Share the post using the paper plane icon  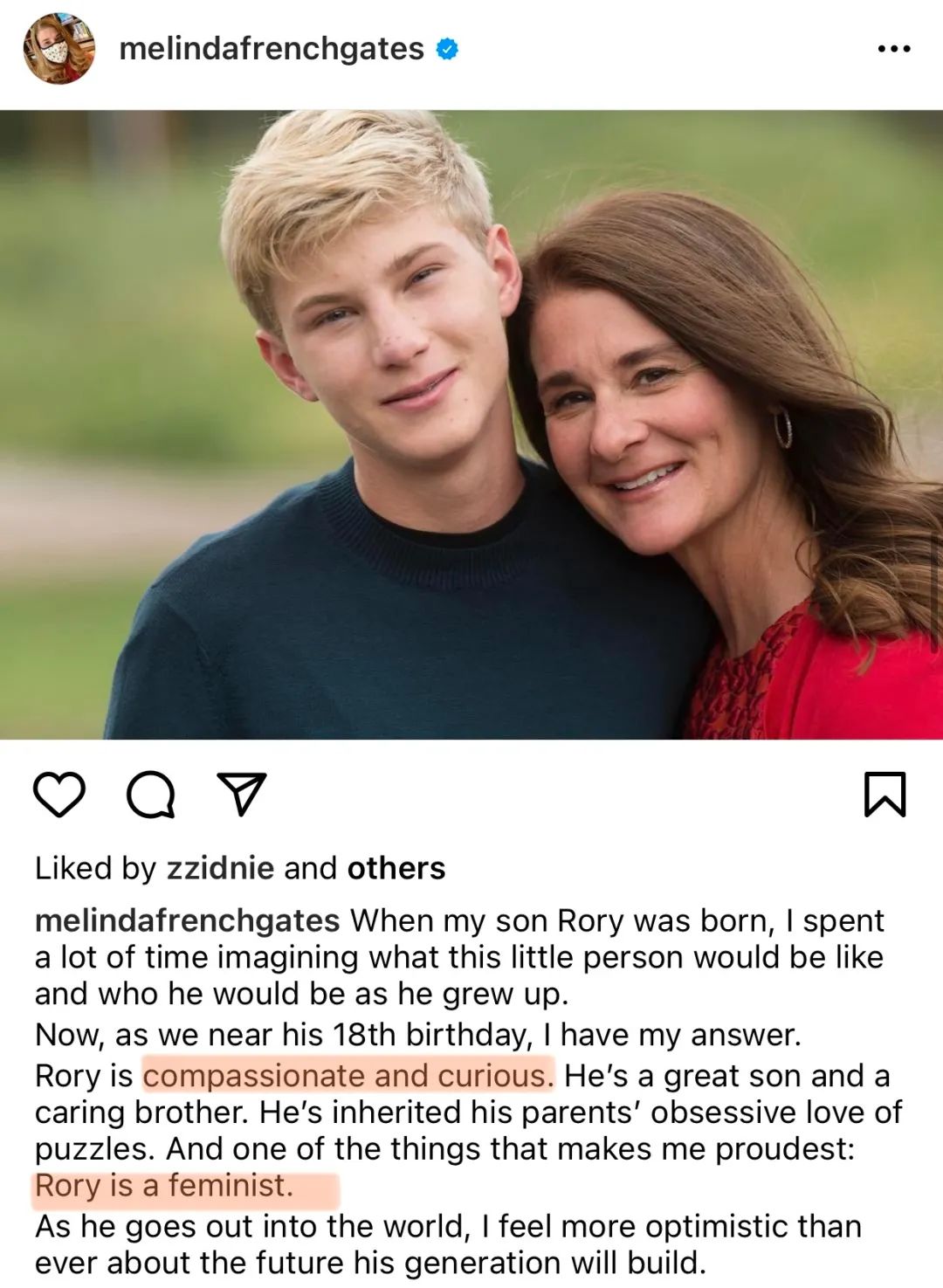(241, 794)
